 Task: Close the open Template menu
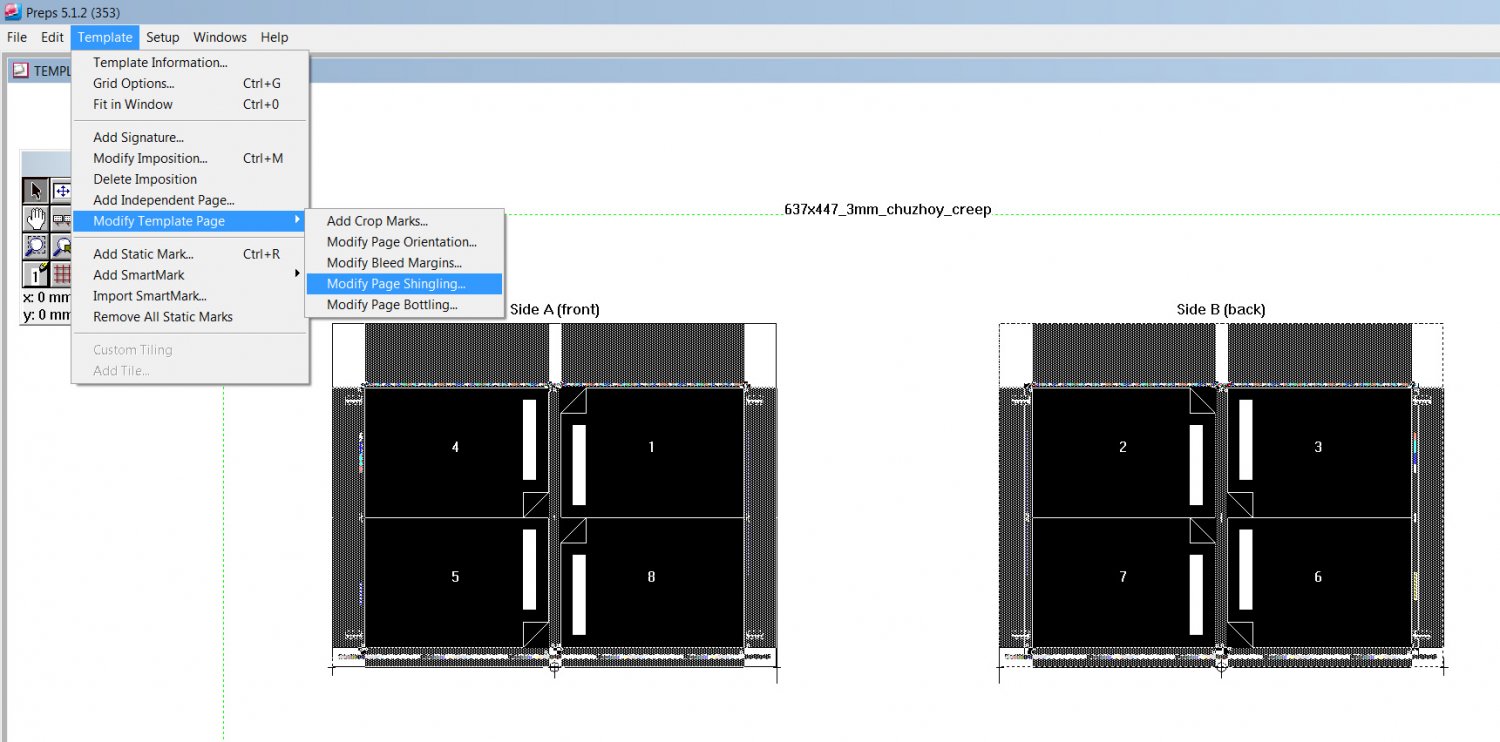[105, 37]
